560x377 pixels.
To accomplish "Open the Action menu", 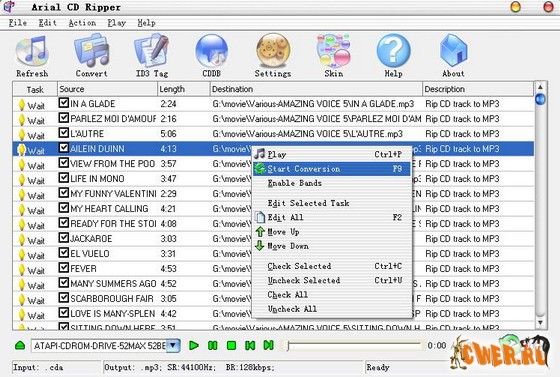I will coord(82,23).
